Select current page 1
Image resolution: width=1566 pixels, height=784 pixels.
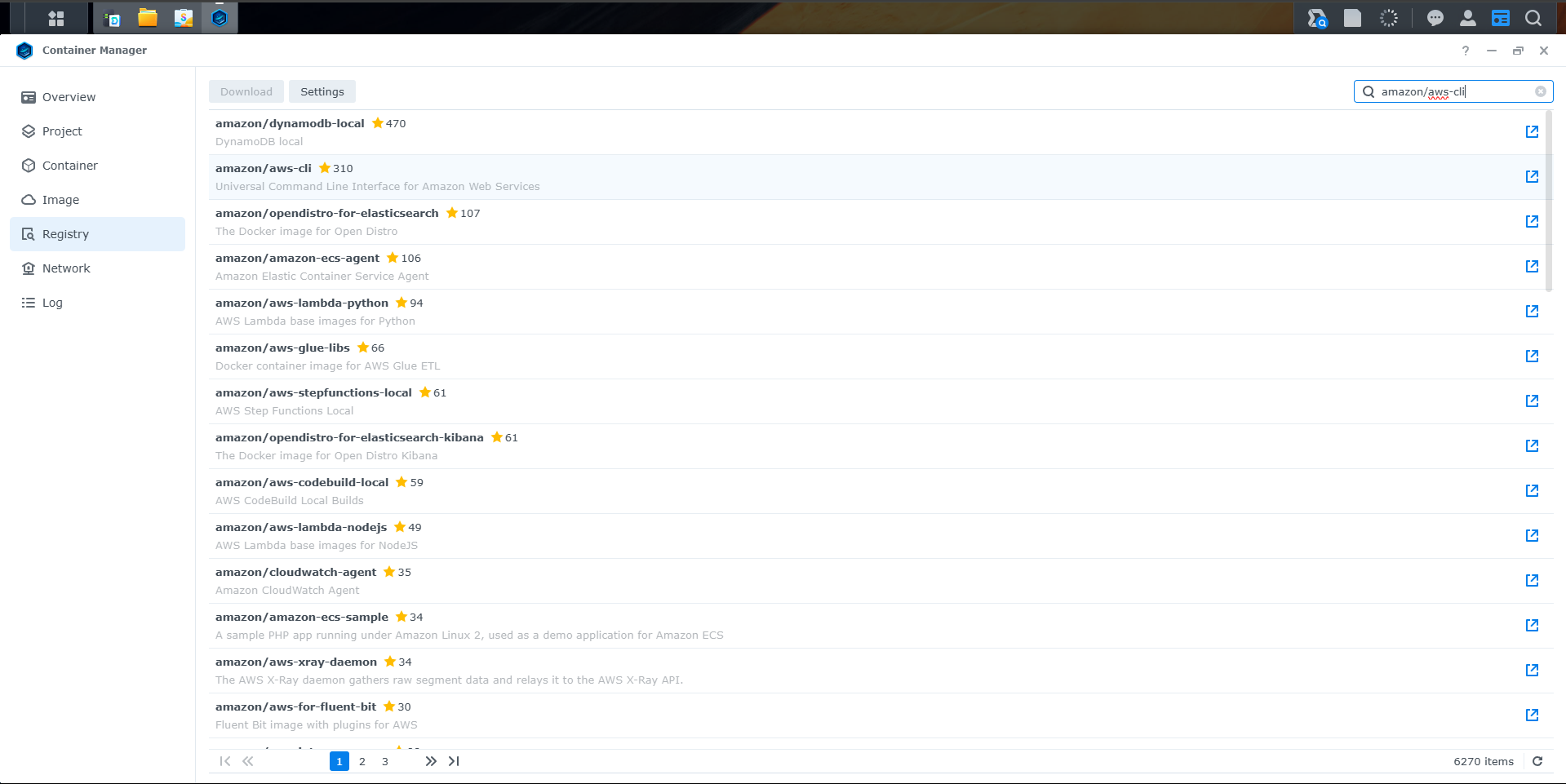(339, 761)
